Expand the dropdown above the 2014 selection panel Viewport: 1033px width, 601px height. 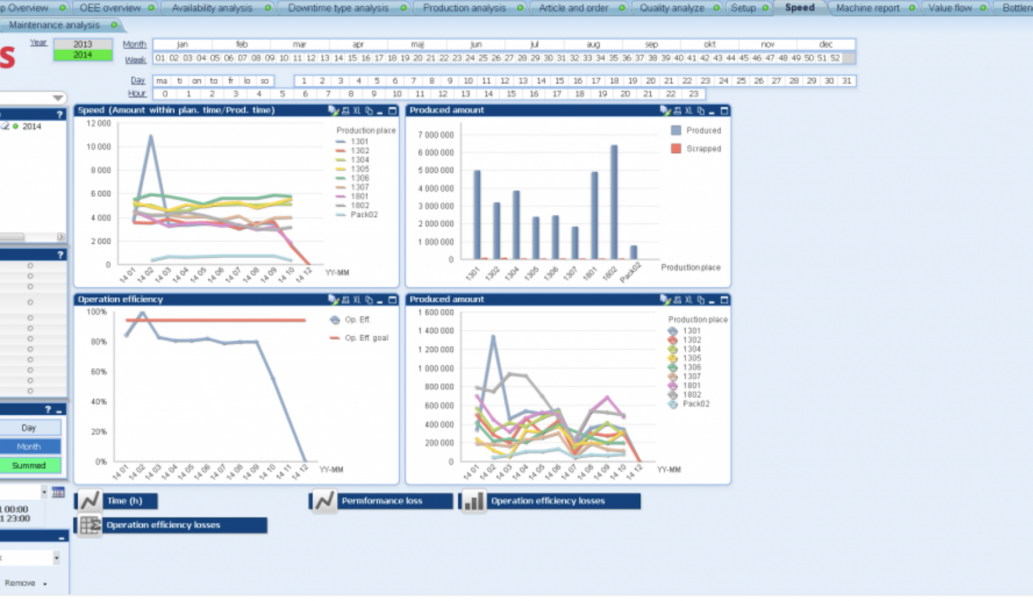pyautogui.click(x=57, y=98)
